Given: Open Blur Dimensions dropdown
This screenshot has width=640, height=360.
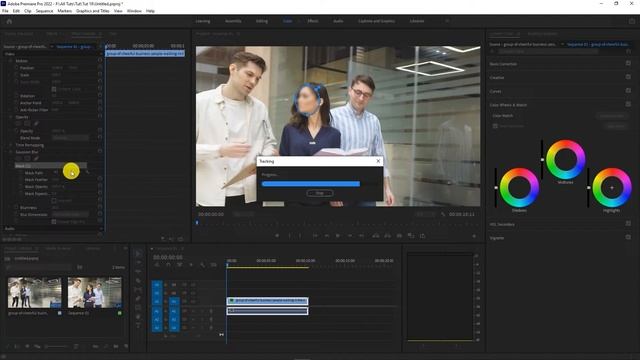Looking at the screenshot, I should point(70,214).
